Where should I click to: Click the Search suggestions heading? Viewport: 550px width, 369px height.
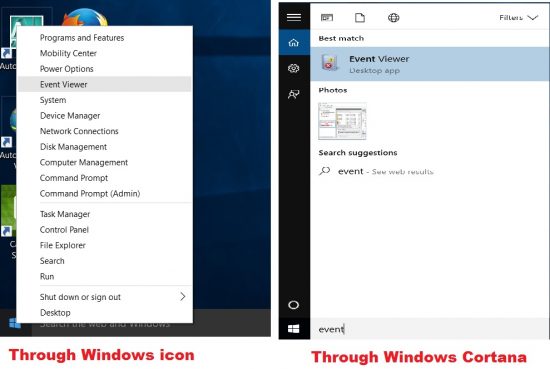click(x=358, y=153)
